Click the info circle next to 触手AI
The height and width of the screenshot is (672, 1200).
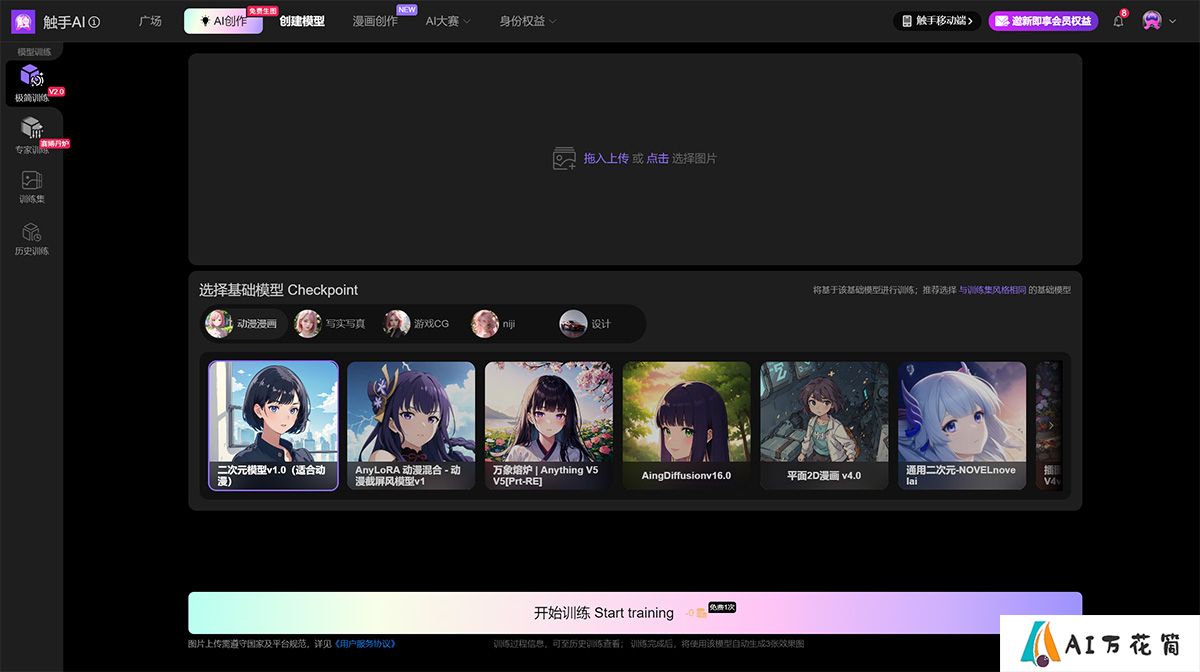point(94,22)
